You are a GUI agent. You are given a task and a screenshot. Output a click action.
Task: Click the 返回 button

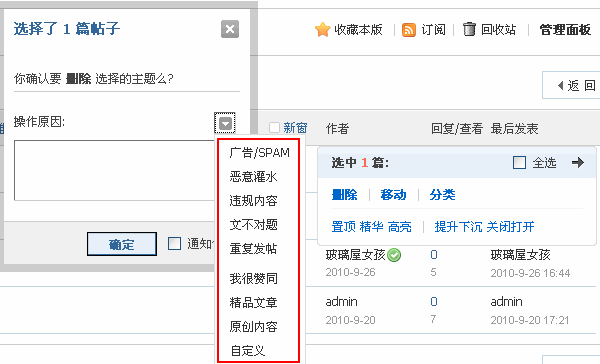[x=572, y=85]
